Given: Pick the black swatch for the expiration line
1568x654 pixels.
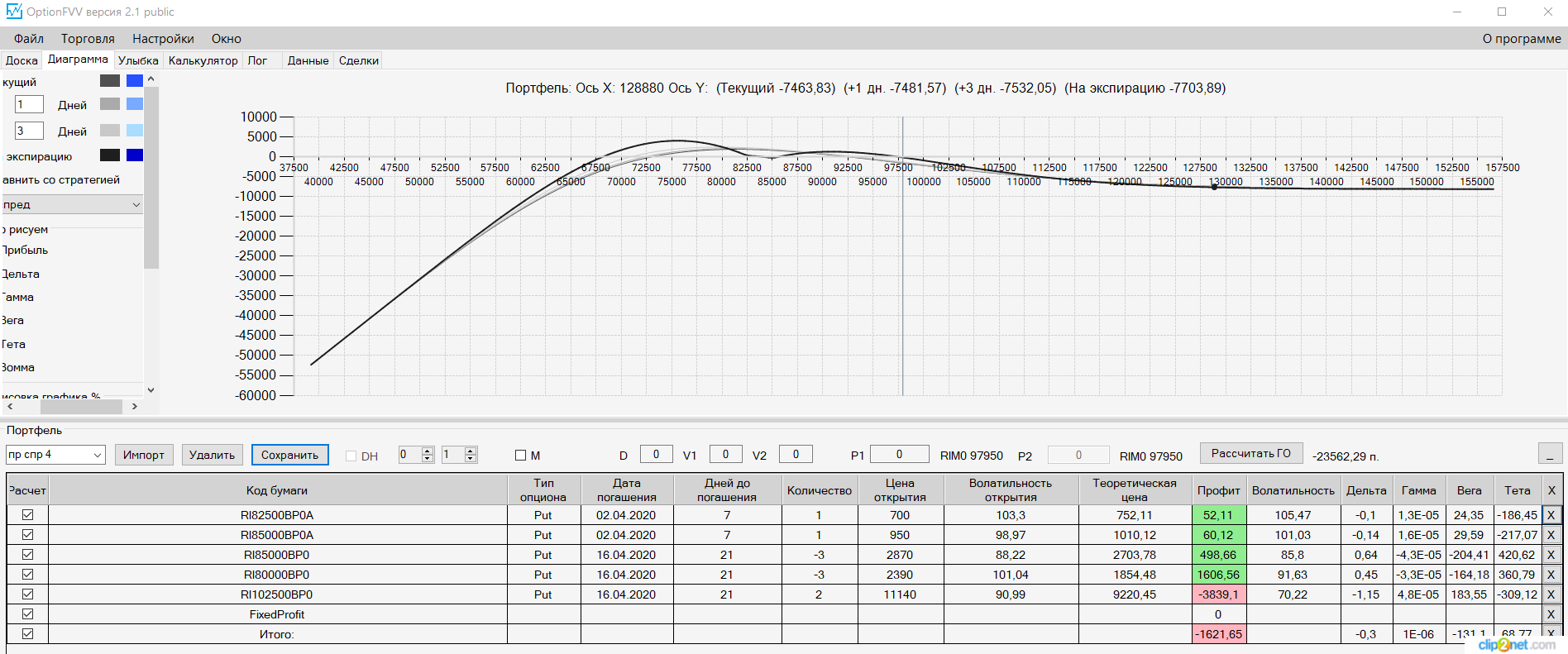Looking at the screenshot, I should click(110, 155).
